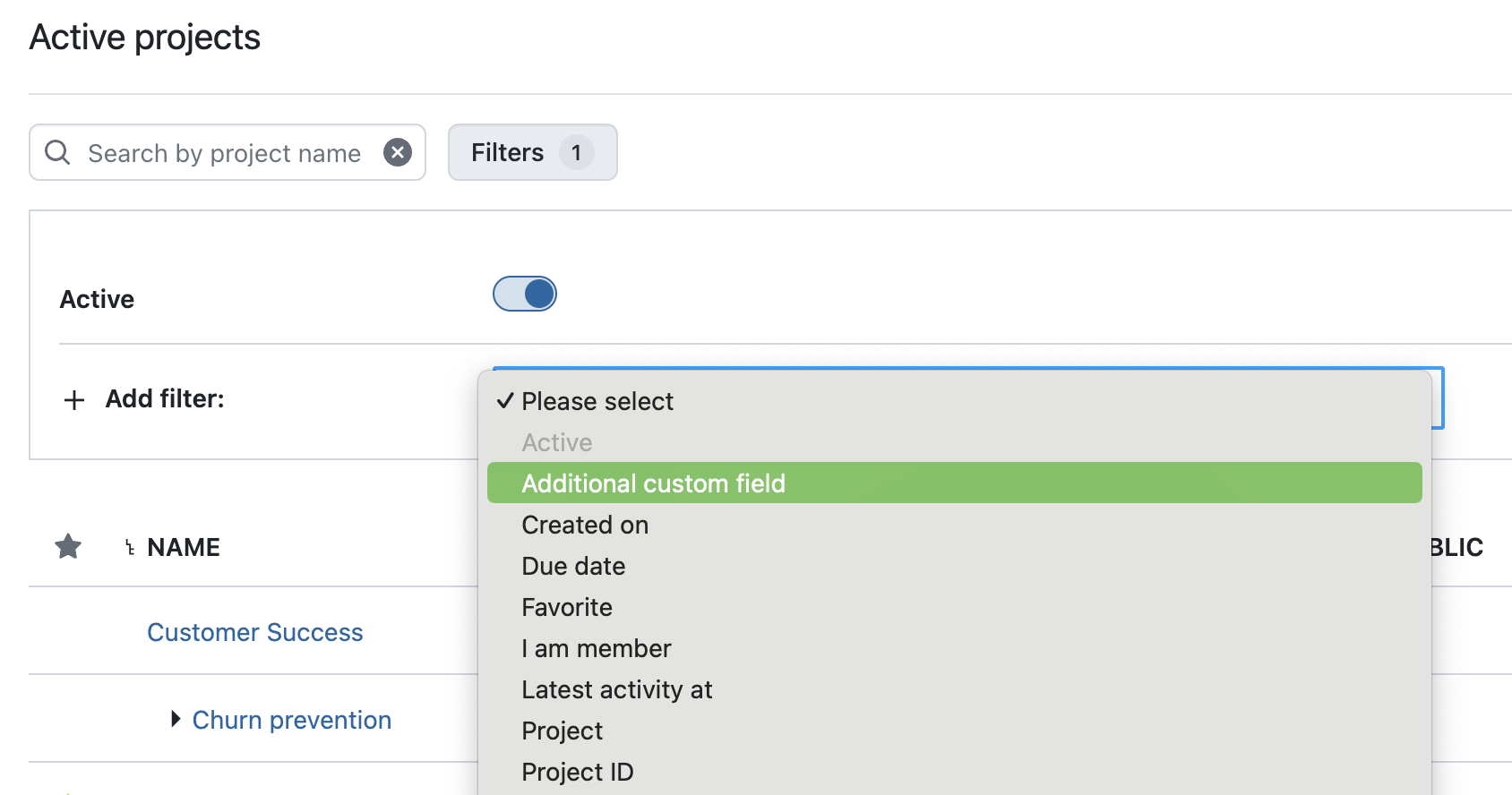Click the Filters button
Viewport: 1512px width, 795px height.
531,152
